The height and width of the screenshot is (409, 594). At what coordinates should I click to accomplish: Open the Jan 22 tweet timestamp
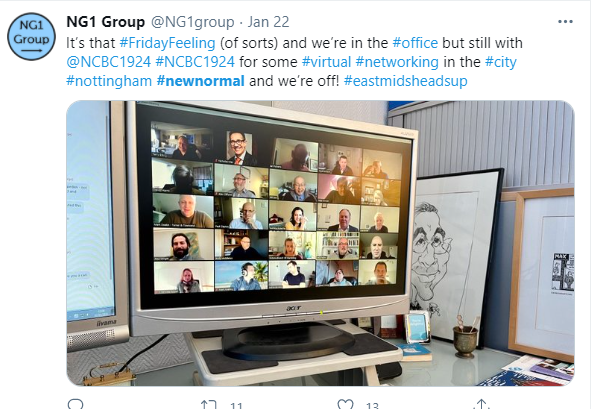click(269, 22)
